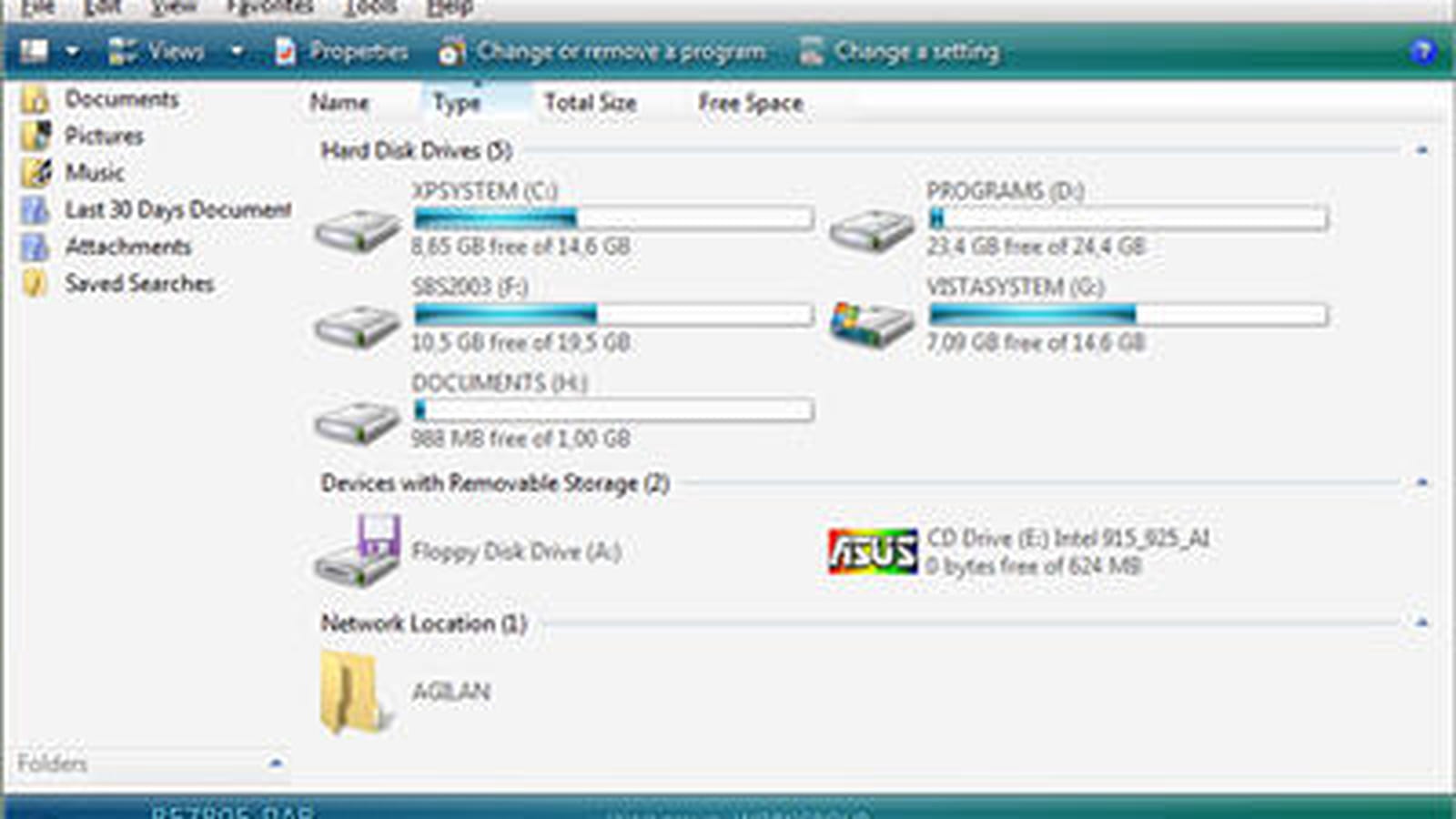
Task: Select the VISTASYSTEM (G:) Windows drive icon
Action: (871, 325)
